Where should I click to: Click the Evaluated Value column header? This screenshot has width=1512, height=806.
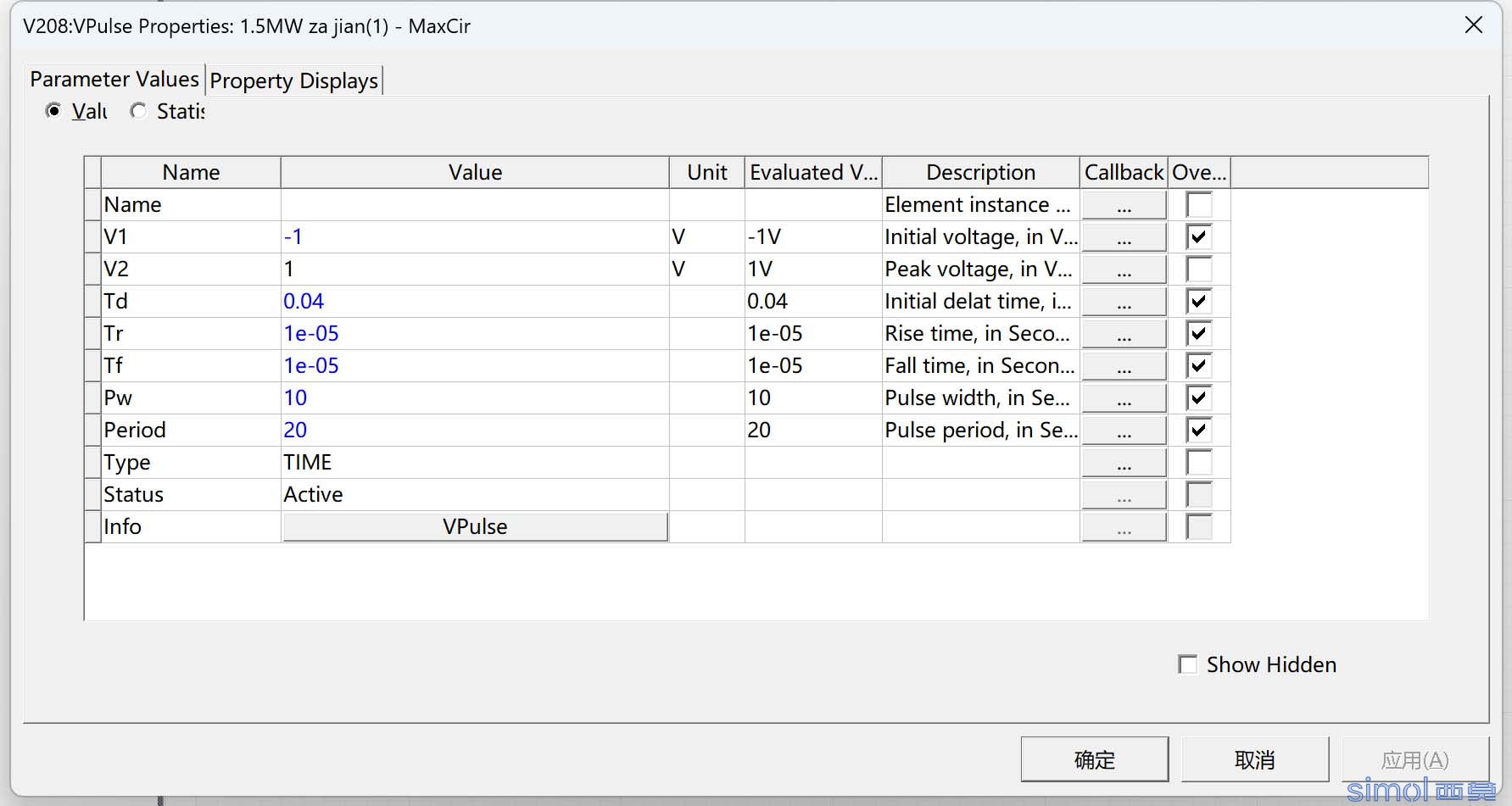coord(813,173)
